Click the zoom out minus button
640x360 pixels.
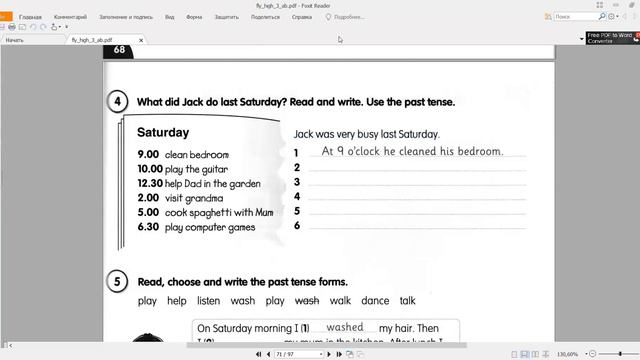(x=593, y=354)
